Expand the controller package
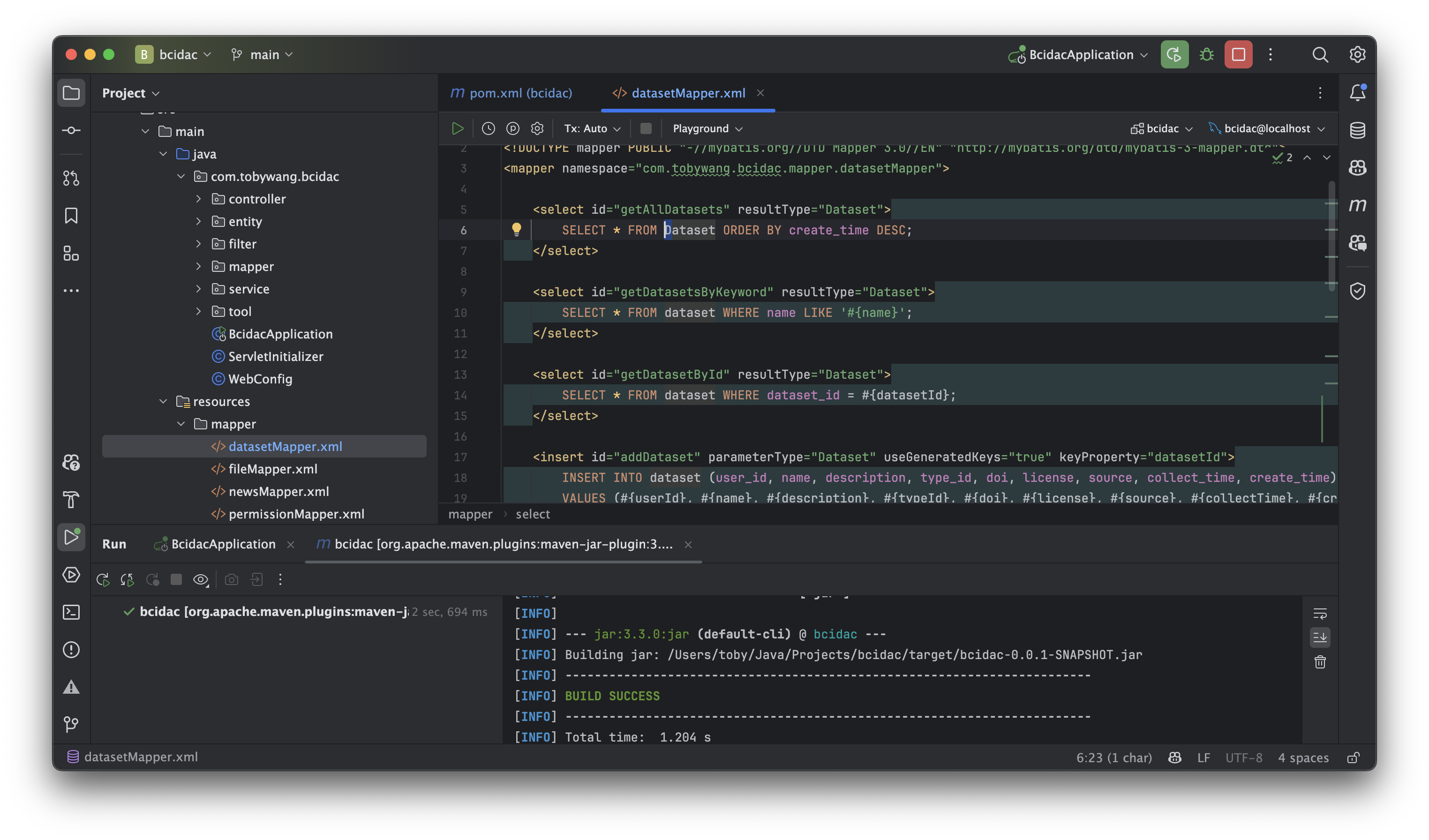 point(198,199)
